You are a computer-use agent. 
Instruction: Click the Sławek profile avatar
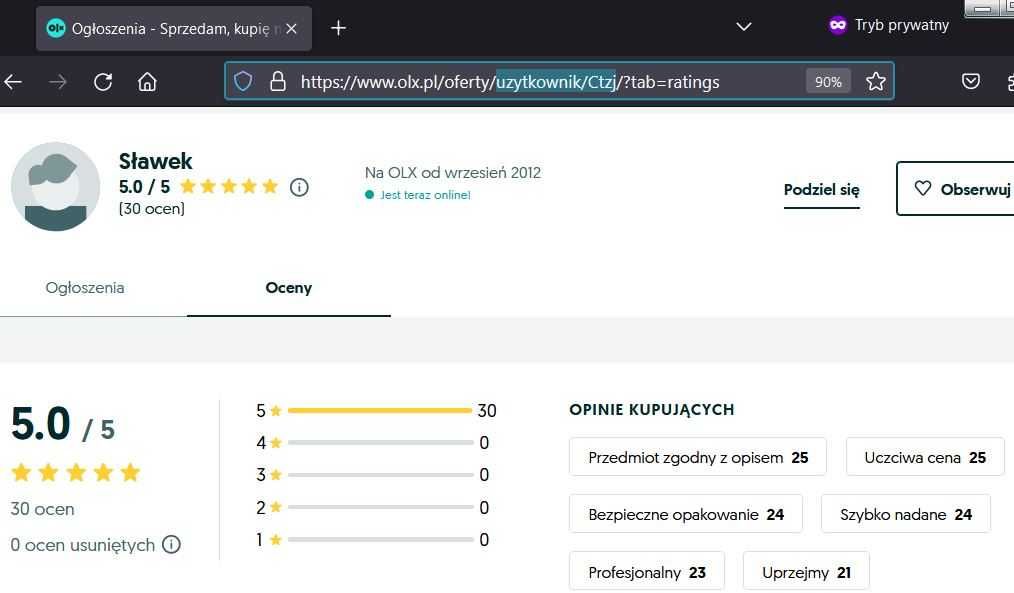[x=56, y=187]
